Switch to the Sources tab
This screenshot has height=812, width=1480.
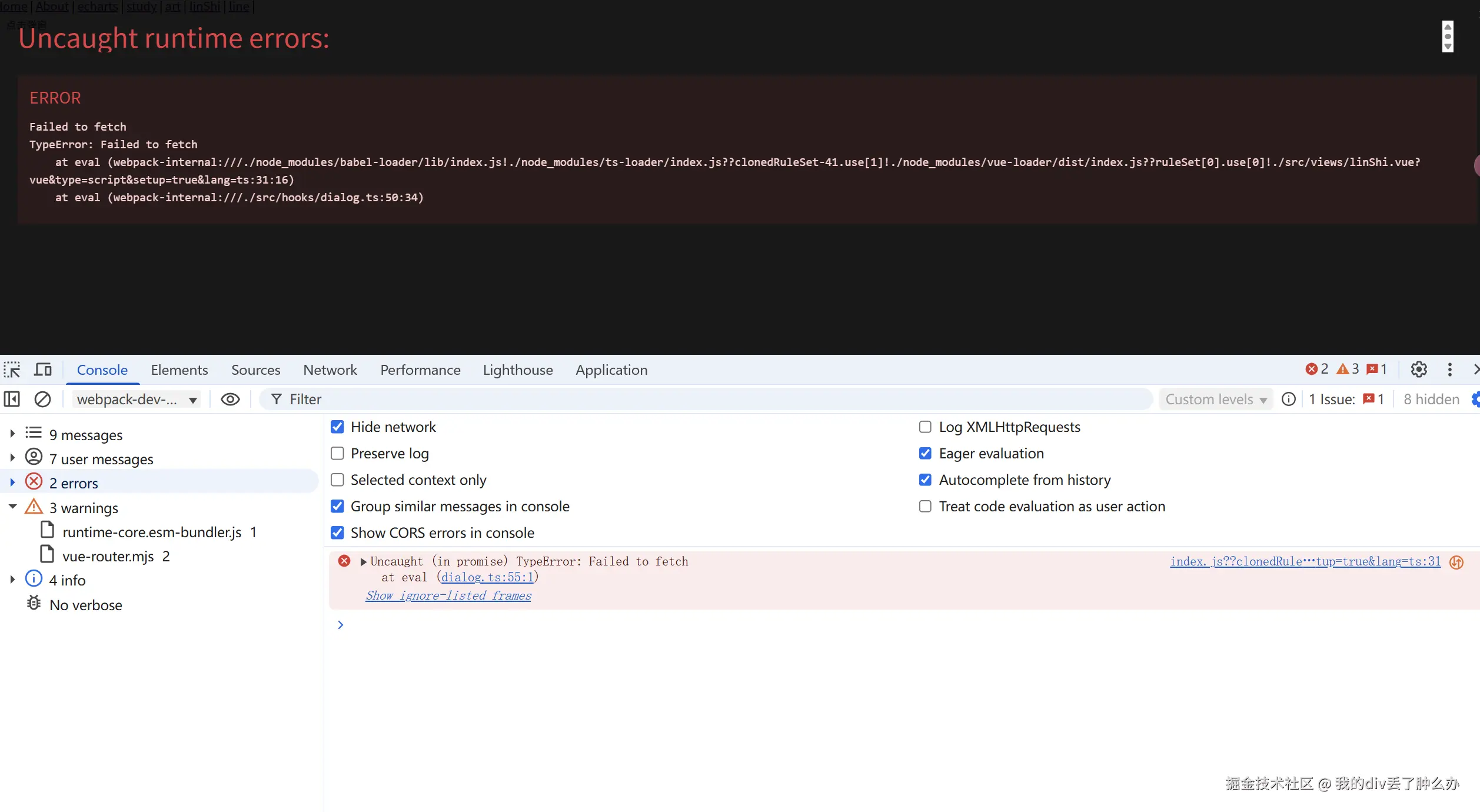click(255, 370)
